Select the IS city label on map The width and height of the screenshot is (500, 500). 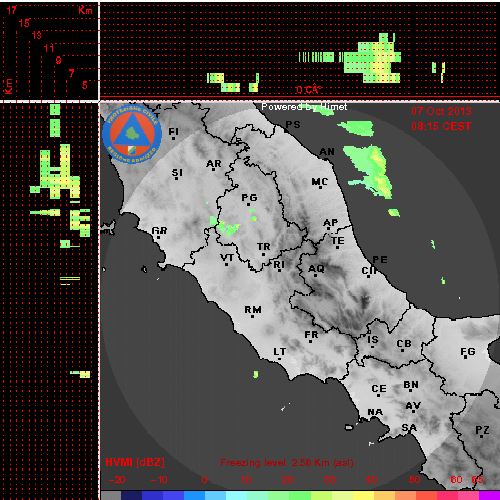[373, 340]
